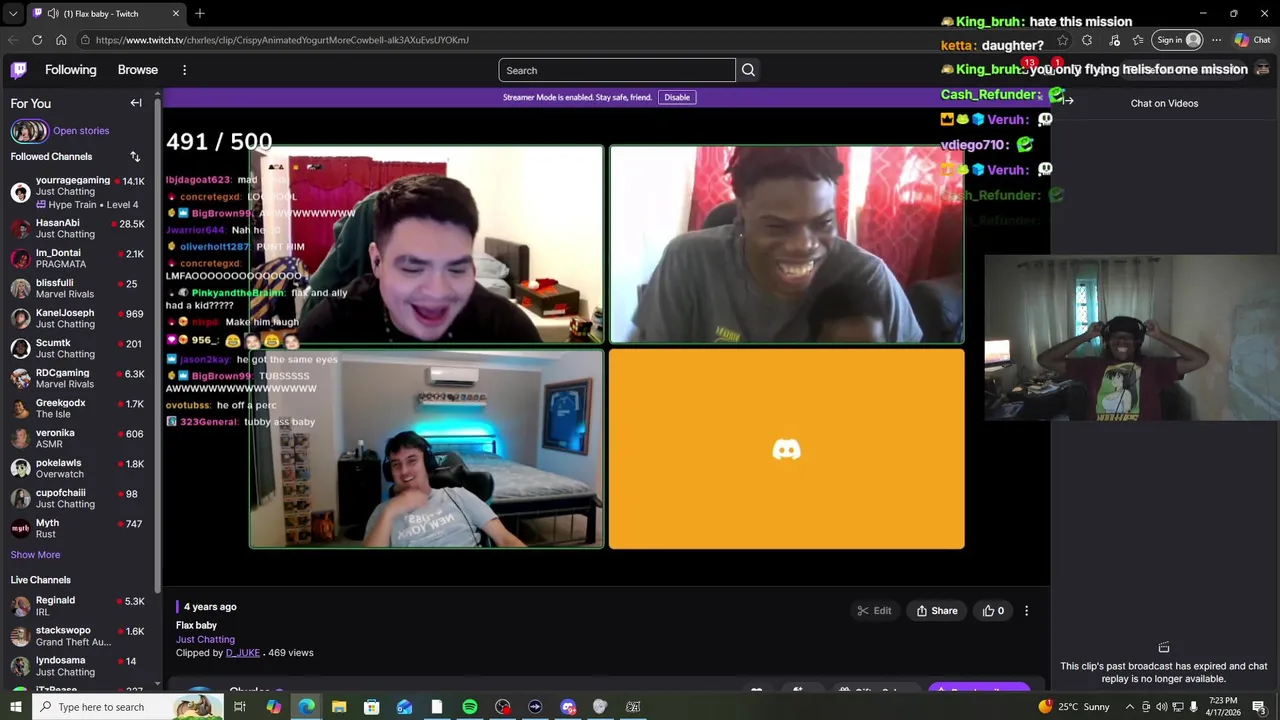Disable Streamer Mode banner button
The image size is (1280, 720).
[677, 97]
